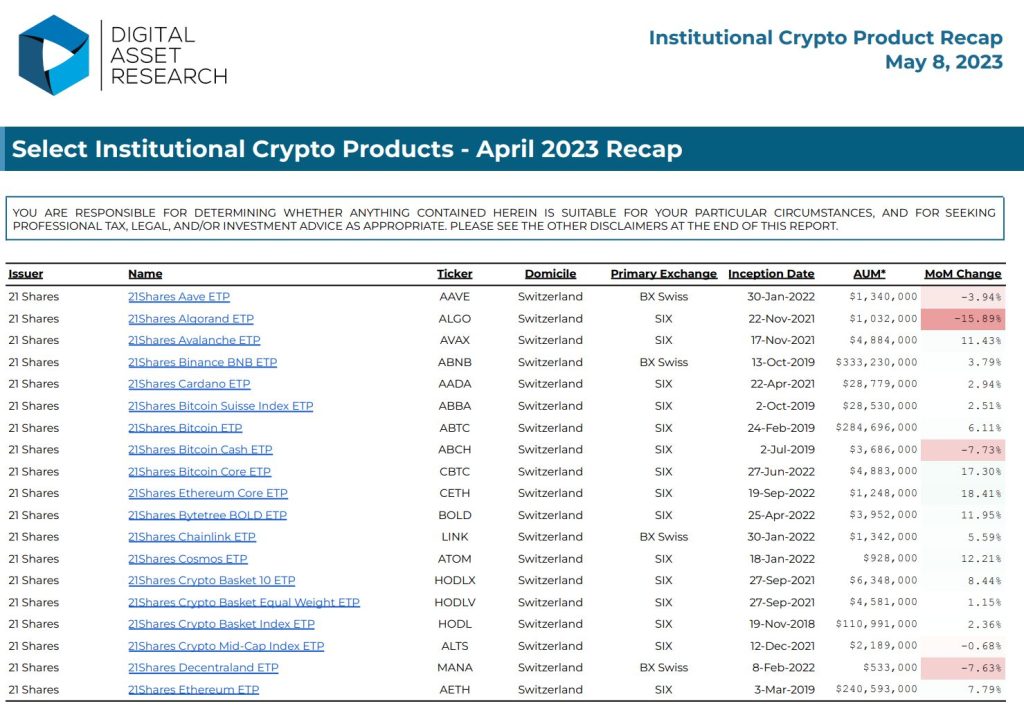Open the 21Shares Bitcoin Core ETP link
The height and width of the screenshot is (717, 1024).
(x=199, y=471)
